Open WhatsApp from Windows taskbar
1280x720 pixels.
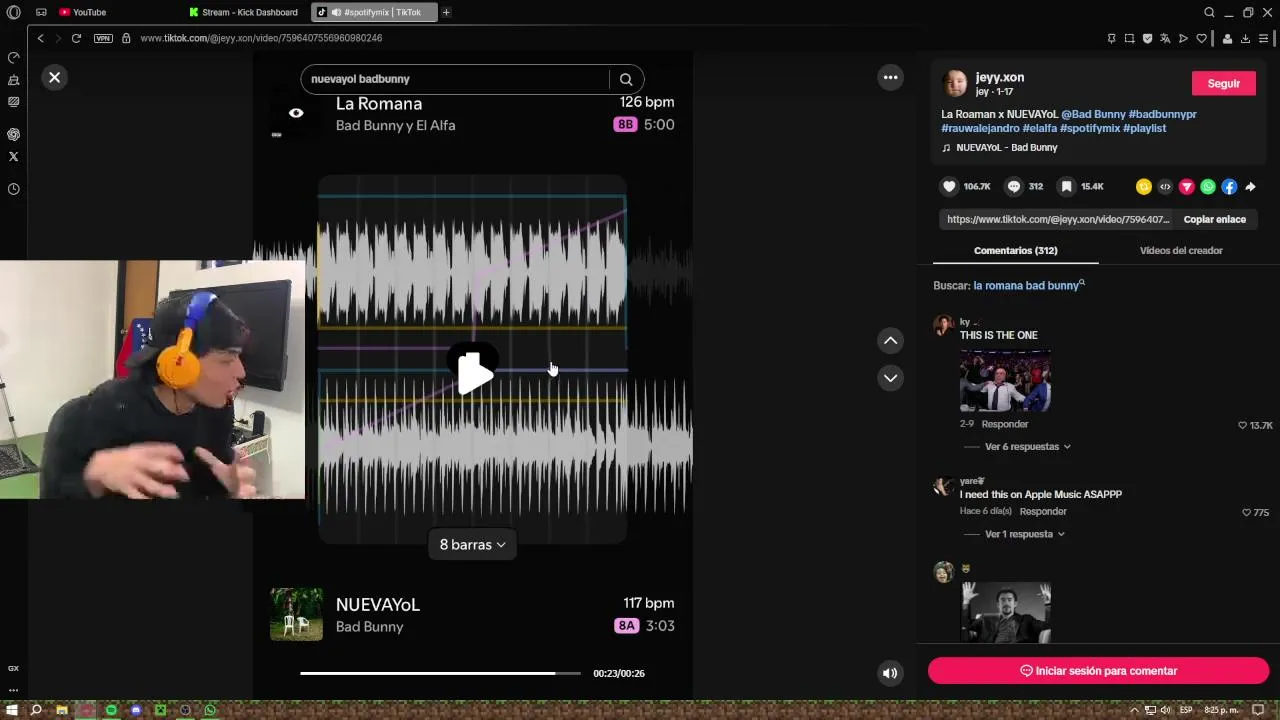pos(210,710)
